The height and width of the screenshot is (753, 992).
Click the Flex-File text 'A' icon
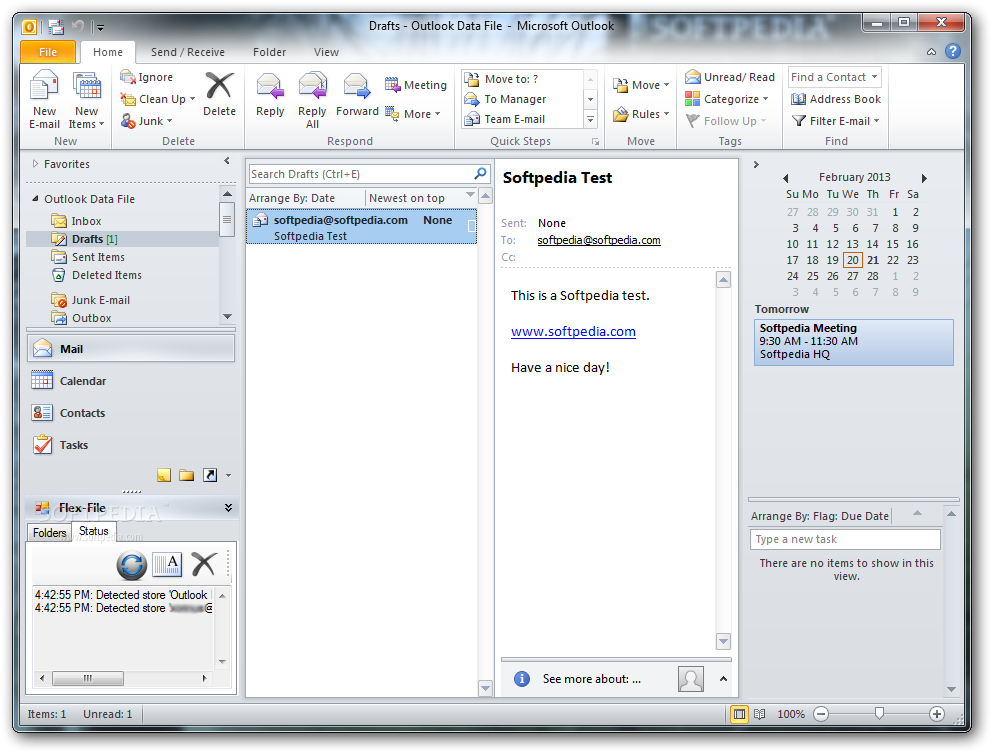coord(167,564)
